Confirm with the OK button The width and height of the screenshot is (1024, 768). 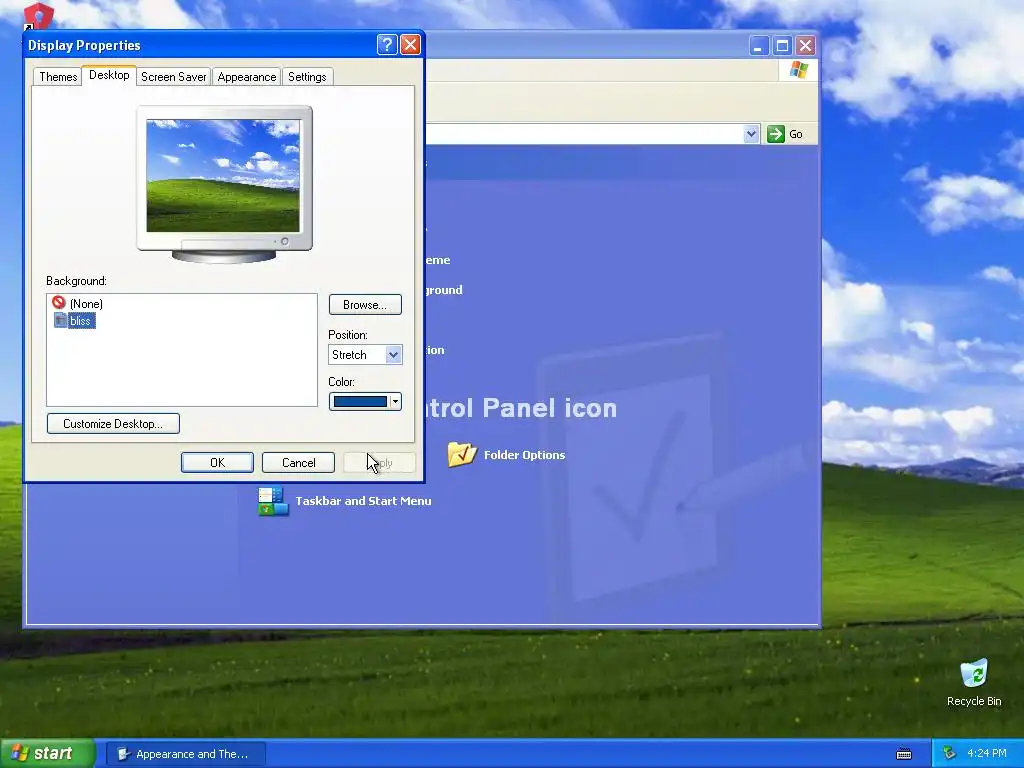[x=217, y=462]
